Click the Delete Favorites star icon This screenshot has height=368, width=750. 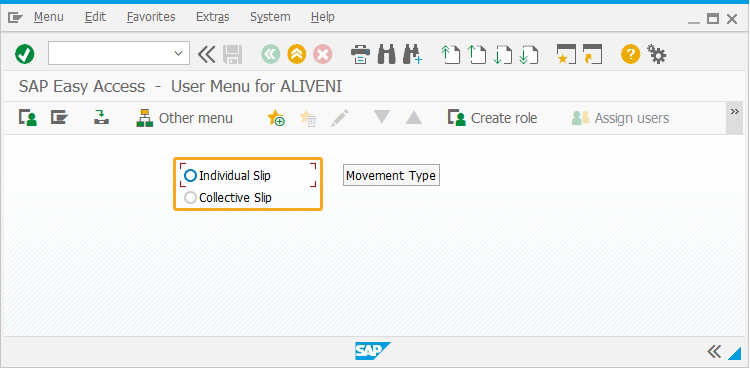pyautogui.click(x=308, y=118)
